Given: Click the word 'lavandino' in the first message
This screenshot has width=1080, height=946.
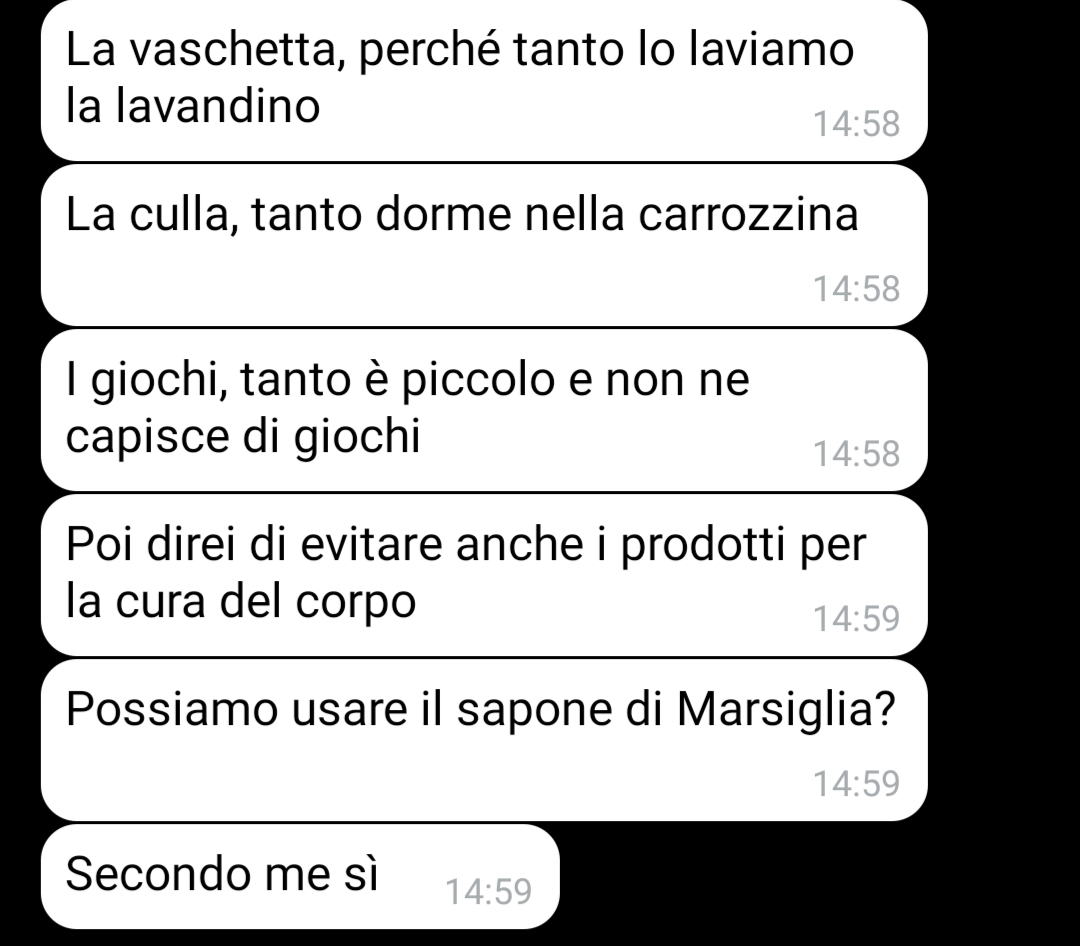Looking at the screenshot, I should click(218, 106).
